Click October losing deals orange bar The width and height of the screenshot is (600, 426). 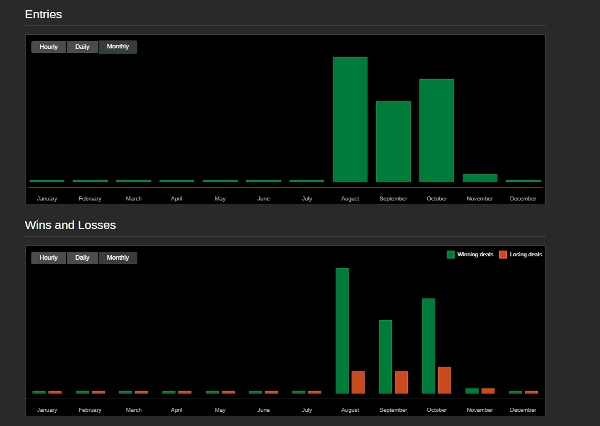(x=444, y=380)
